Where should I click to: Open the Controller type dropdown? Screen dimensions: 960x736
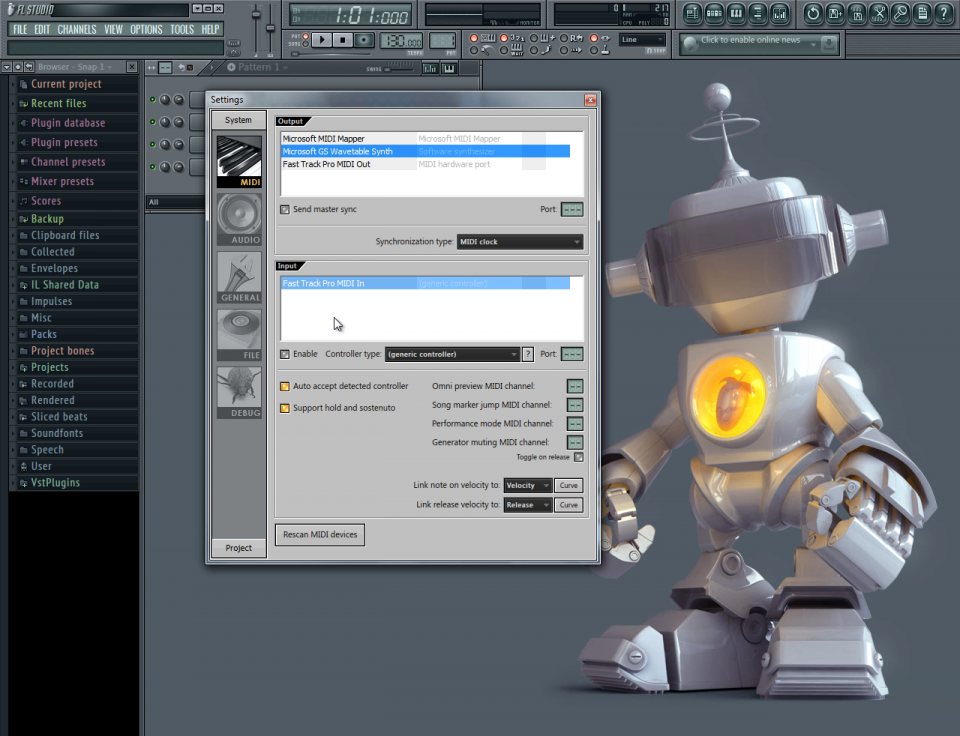452,354
